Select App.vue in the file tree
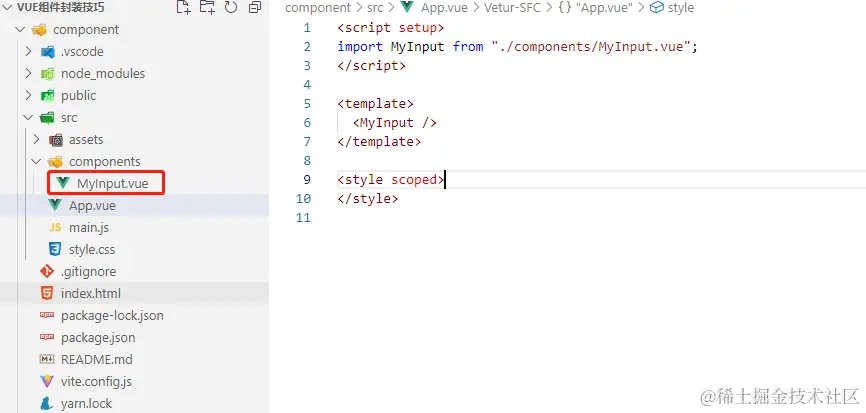Image resolution: width=866 pixels, height=413 pixels. 92,205
